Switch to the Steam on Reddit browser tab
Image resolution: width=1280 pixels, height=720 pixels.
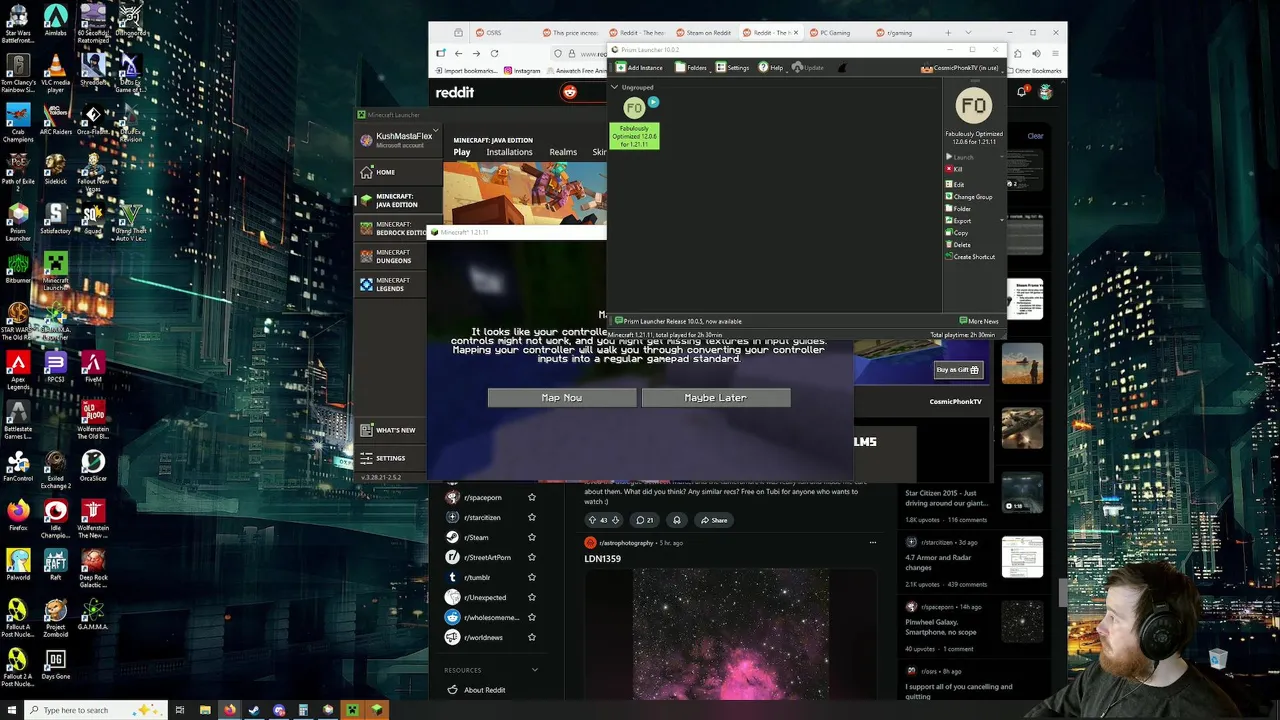click(704, 32)
